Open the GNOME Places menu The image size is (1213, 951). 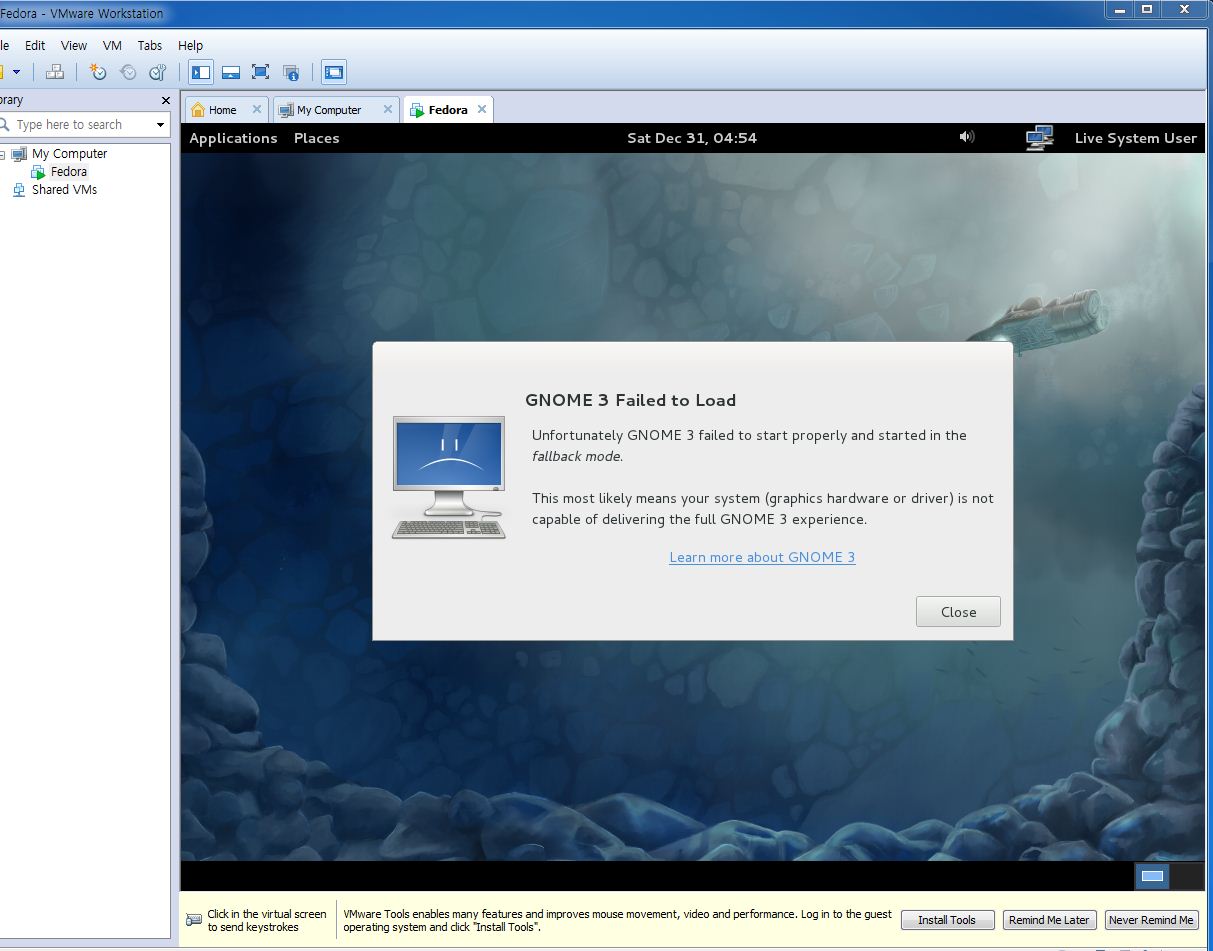[x=316, y=138]
